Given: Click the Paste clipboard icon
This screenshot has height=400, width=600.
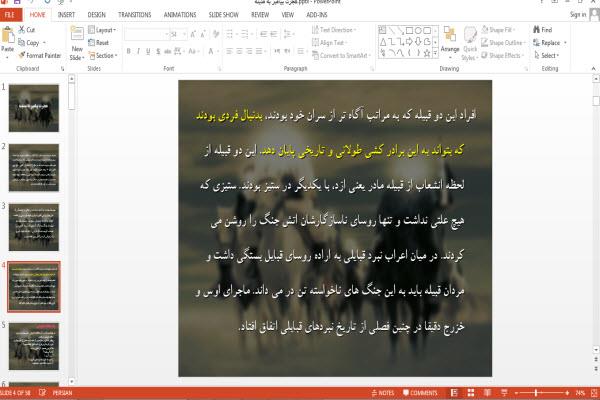Looking at the screenshot, I should (7, 36).
